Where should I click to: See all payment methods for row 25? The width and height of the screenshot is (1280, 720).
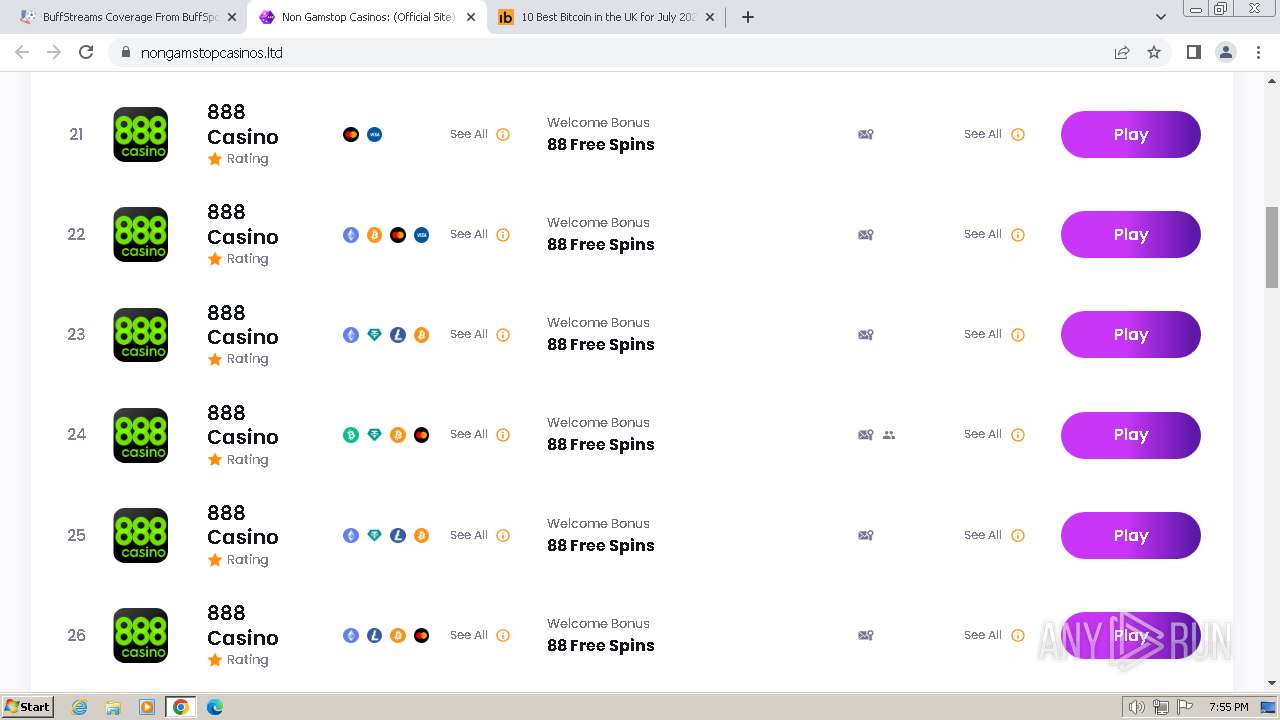(x=469, y=535)
